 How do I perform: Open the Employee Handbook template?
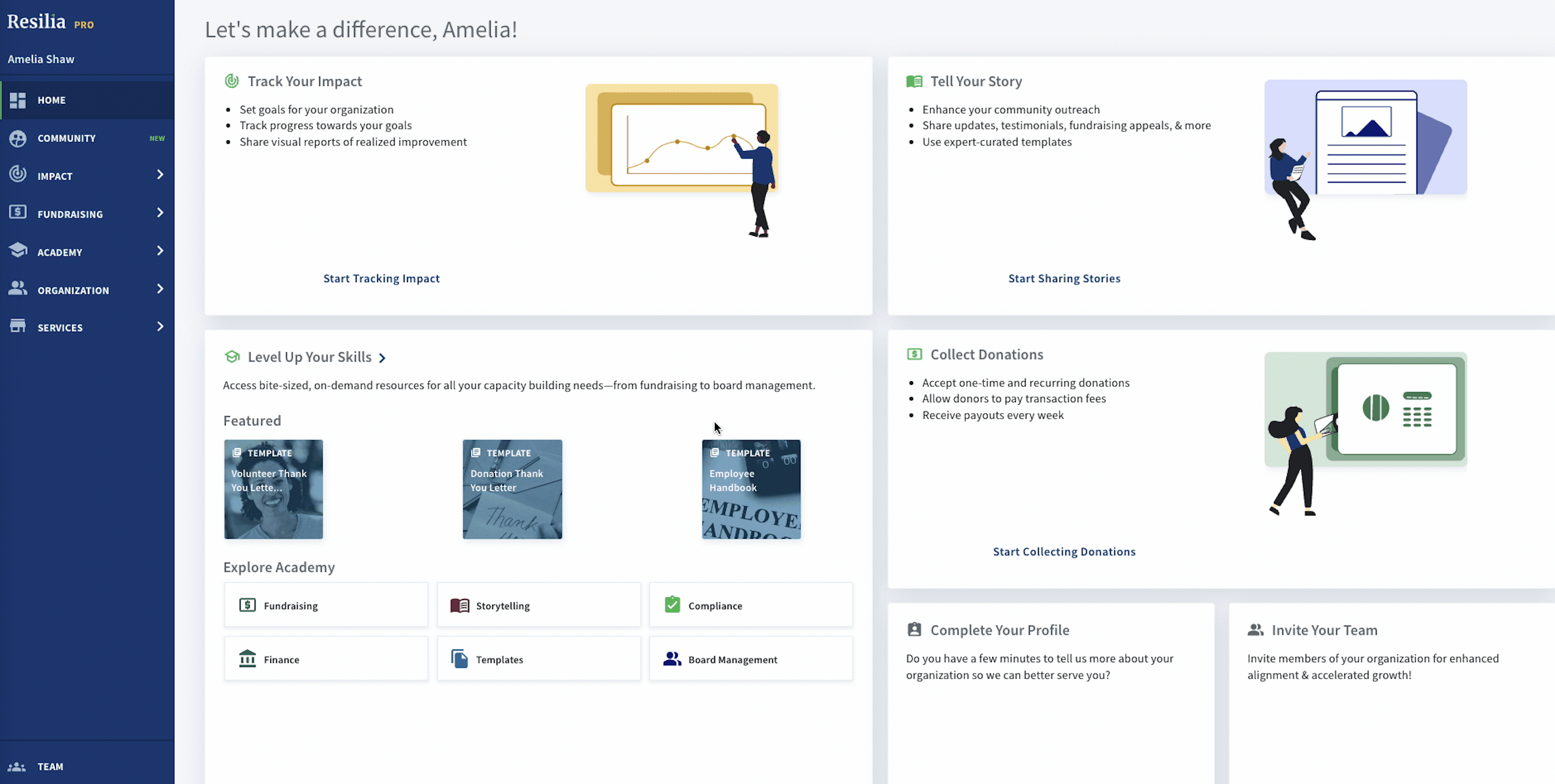(x=751, y=489)
